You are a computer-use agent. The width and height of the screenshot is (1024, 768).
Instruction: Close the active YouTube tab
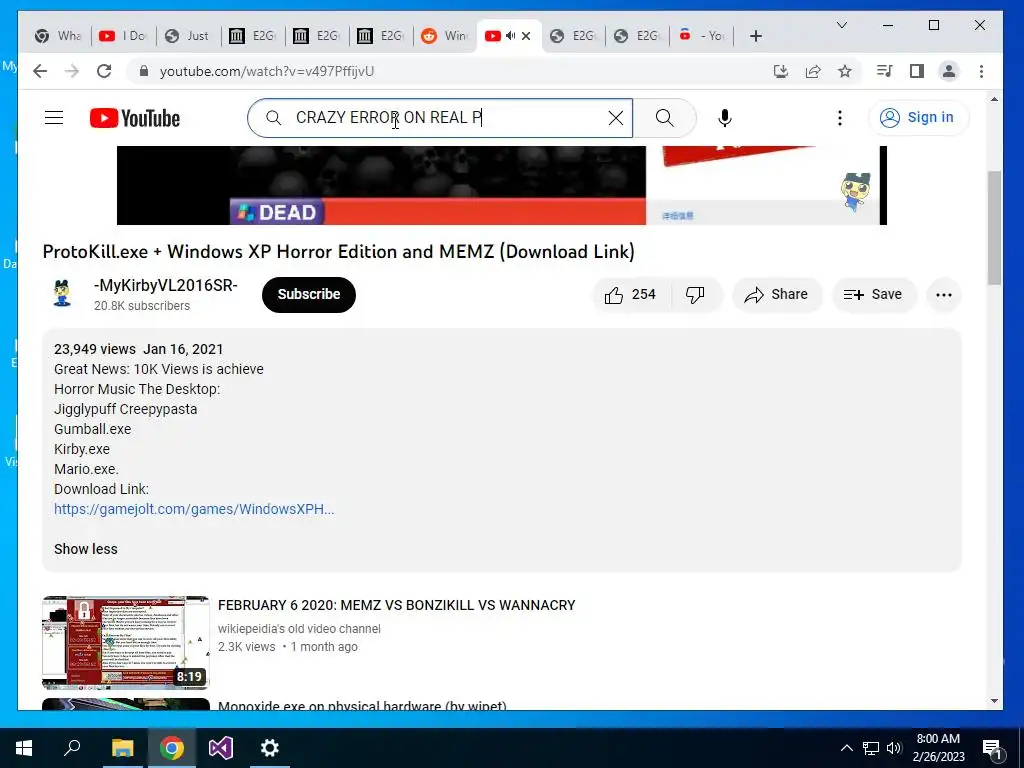tap(526, 36)
